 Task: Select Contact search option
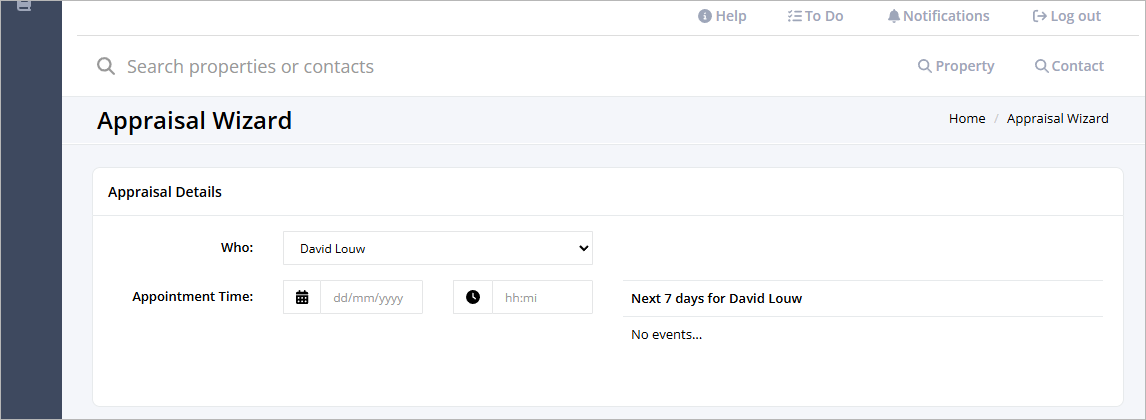[1069, 66]
